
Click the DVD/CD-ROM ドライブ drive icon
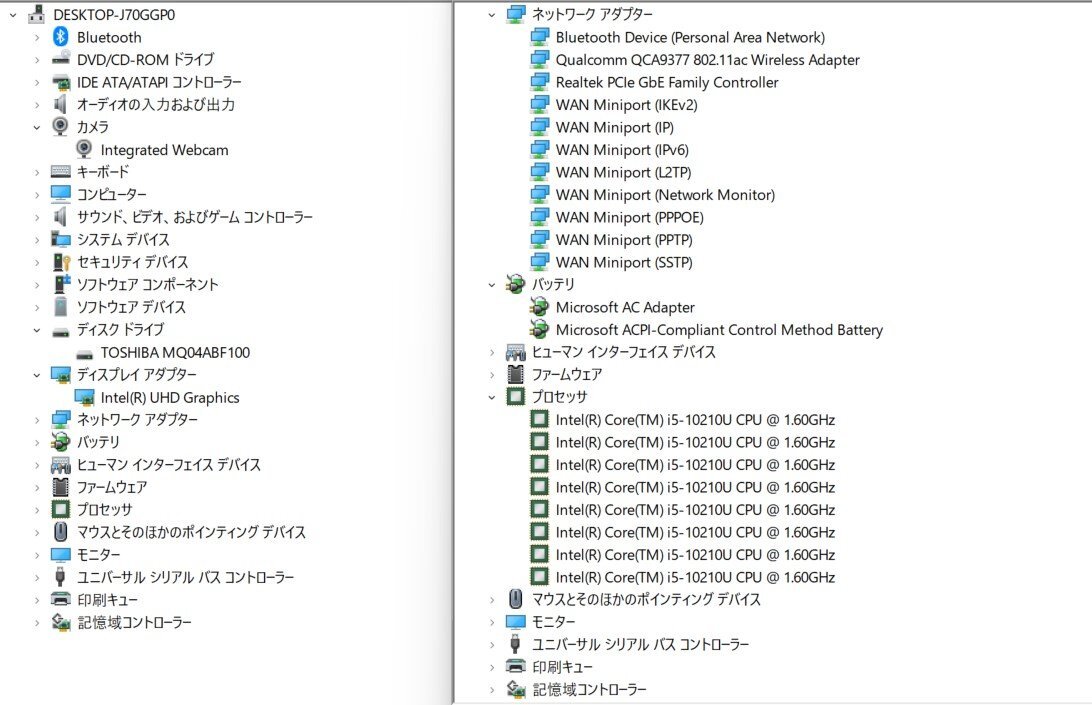[61, 59]
